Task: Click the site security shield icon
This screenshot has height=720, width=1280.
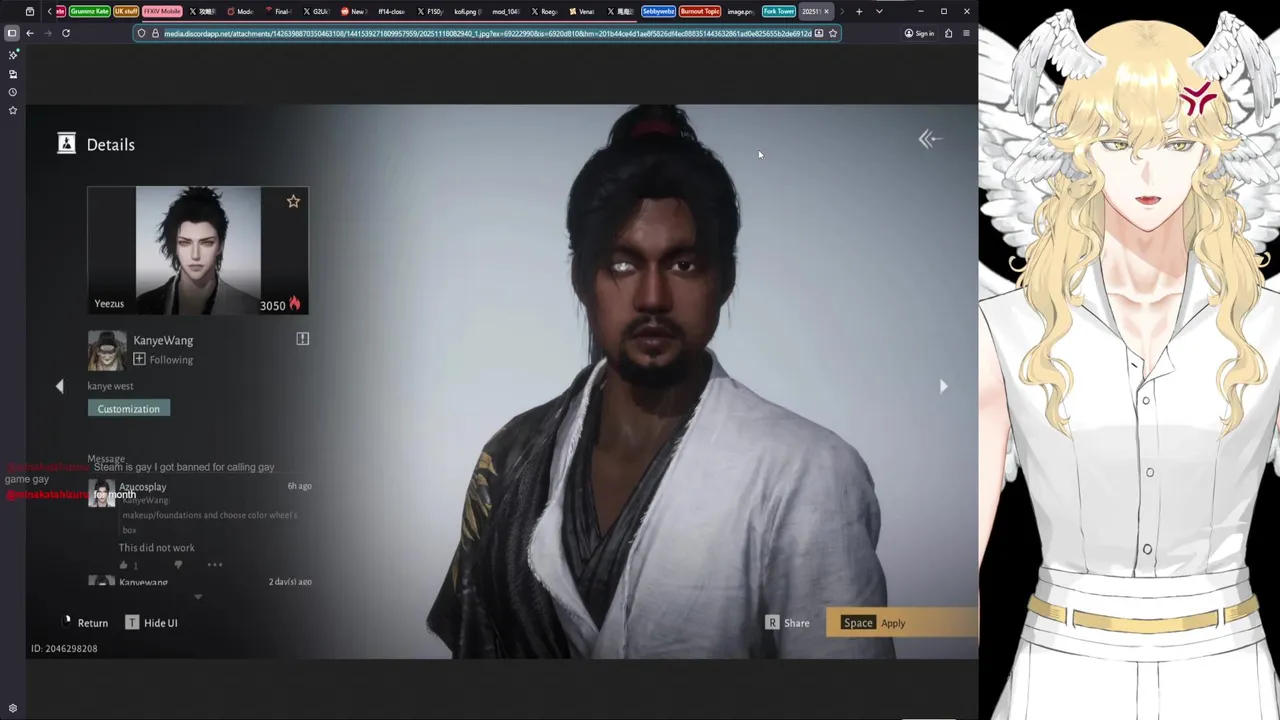Action: coord(141,33)
